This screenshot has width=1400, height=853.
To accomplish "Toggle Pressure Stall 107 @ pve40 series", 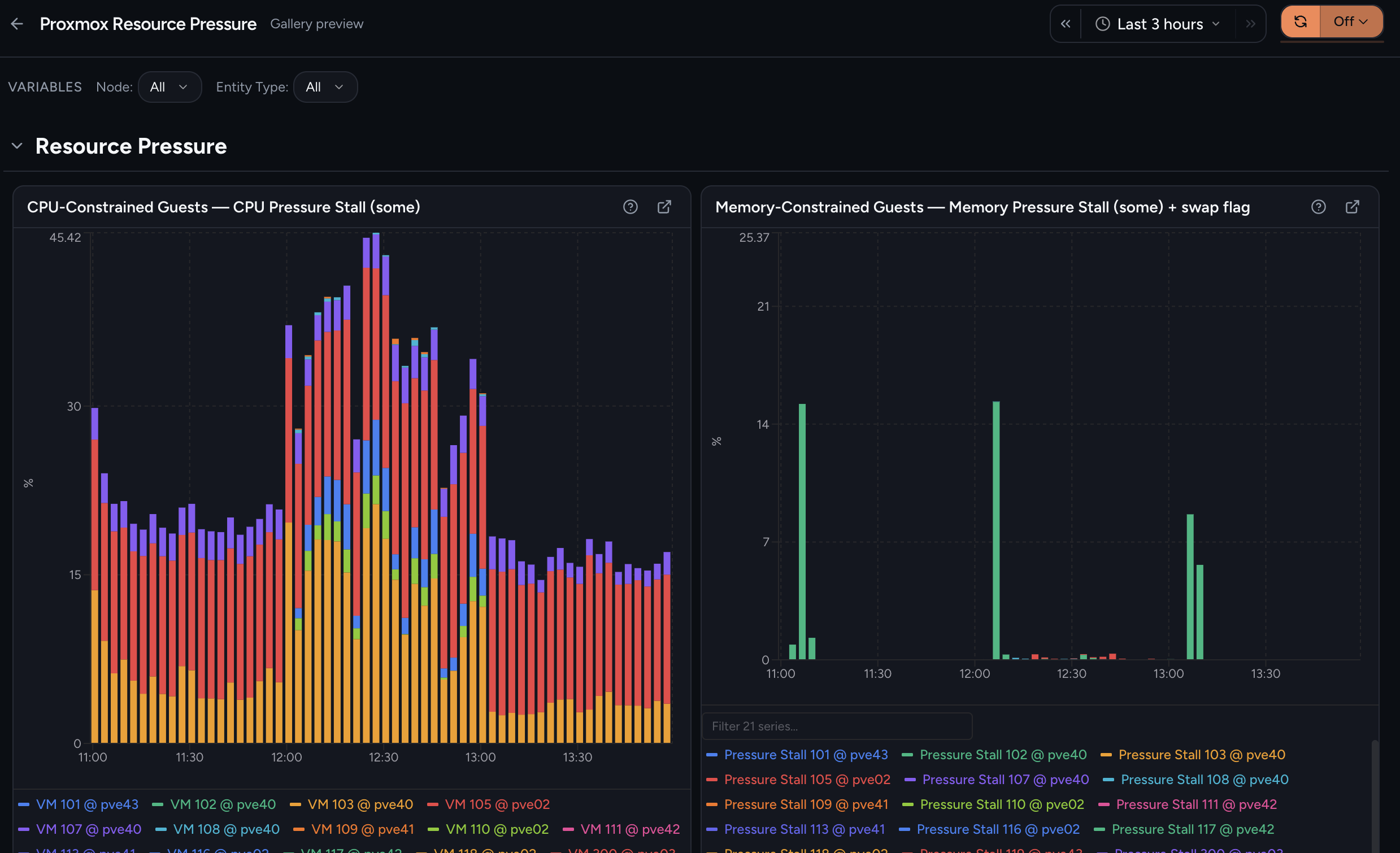I will point(997,780).
